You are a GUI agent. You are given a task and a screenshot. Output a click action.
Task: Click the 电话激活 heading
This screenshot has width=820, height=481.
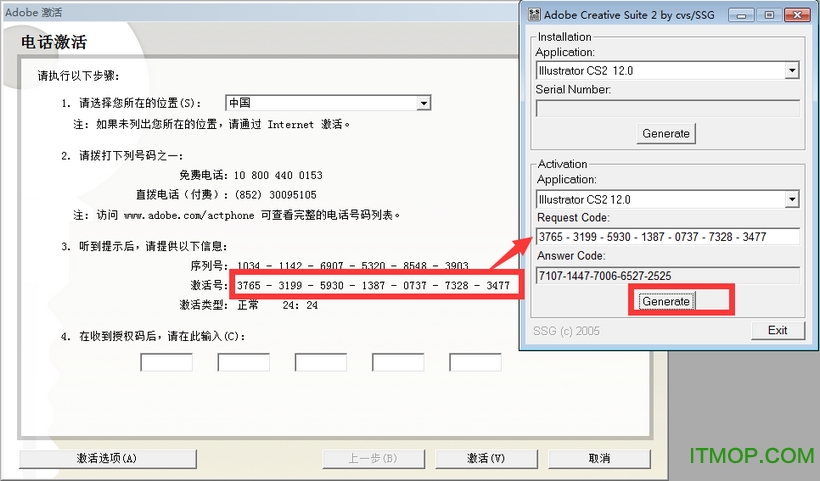point(54,42)
